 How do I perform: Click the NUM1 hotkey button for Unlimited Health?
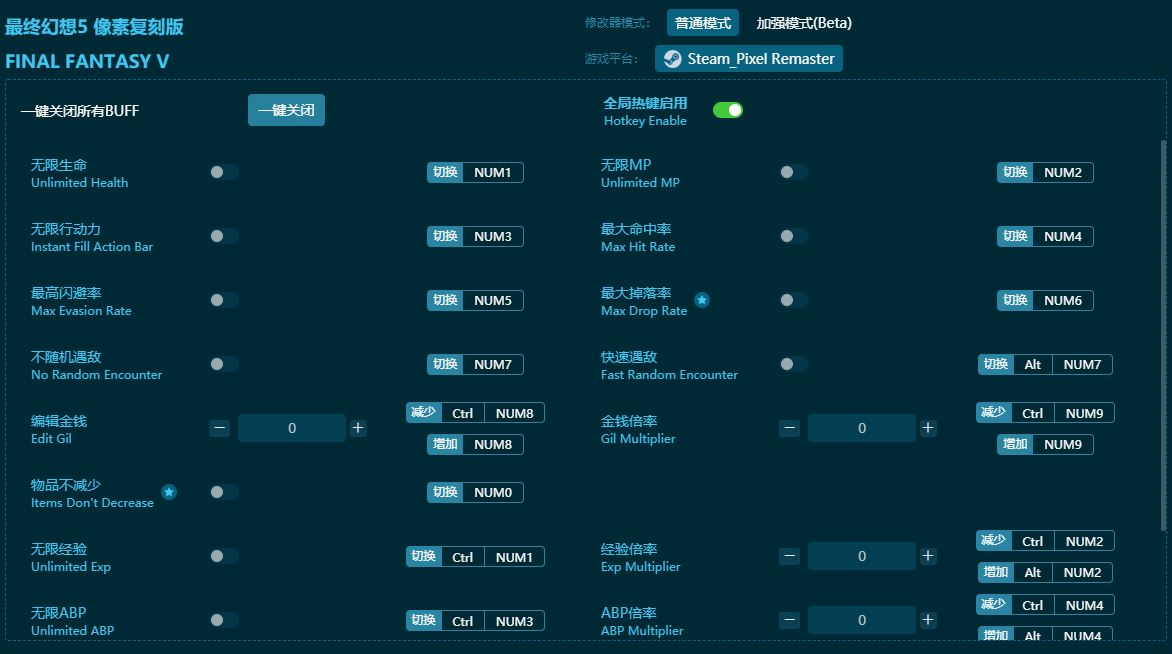coord(492,172)
